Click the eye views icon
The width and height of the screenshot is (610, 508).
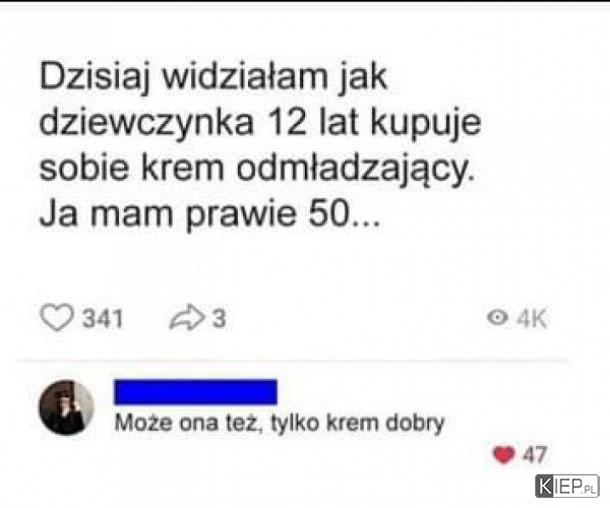coord(497,318)
